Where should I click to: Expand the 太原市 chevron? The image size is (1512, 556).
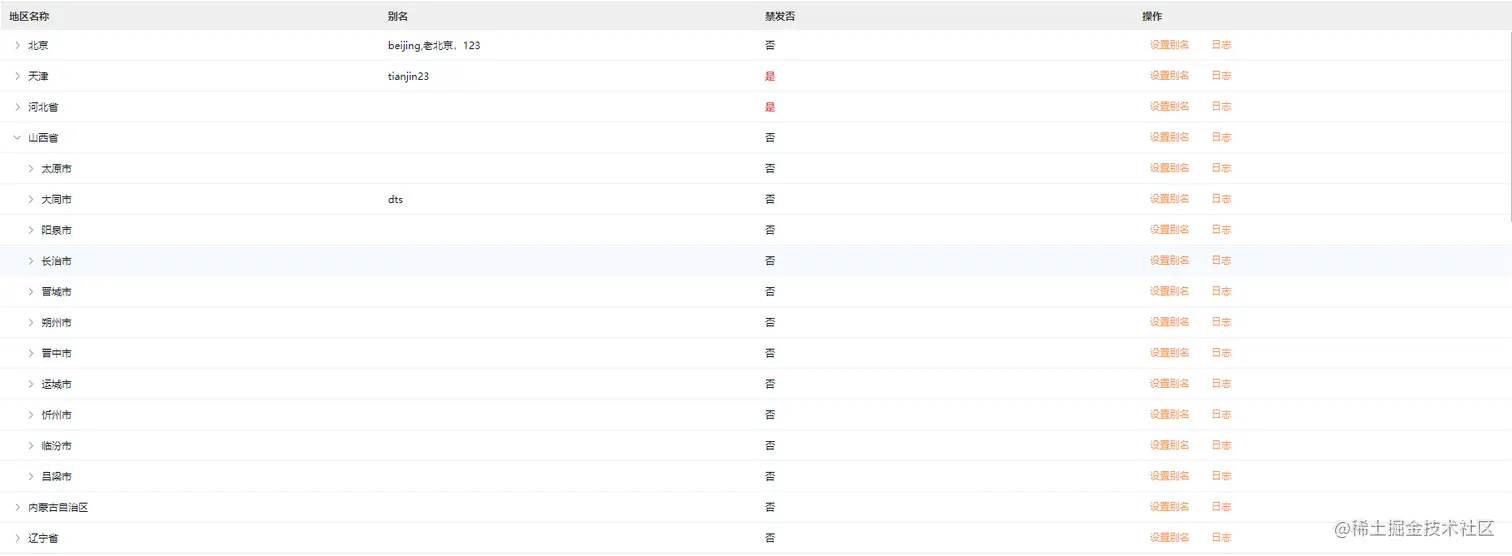coord(31,169)
